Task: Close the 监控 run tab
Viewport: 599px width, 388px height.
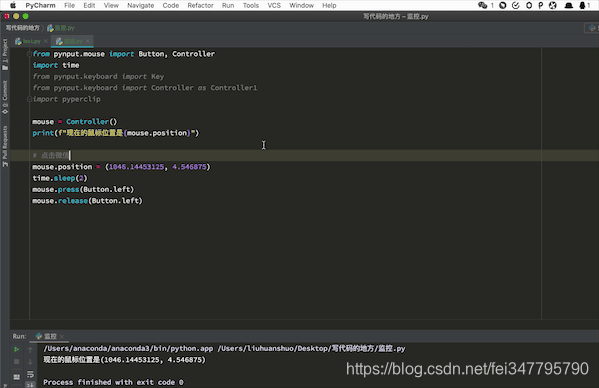Action: point(62,336)
